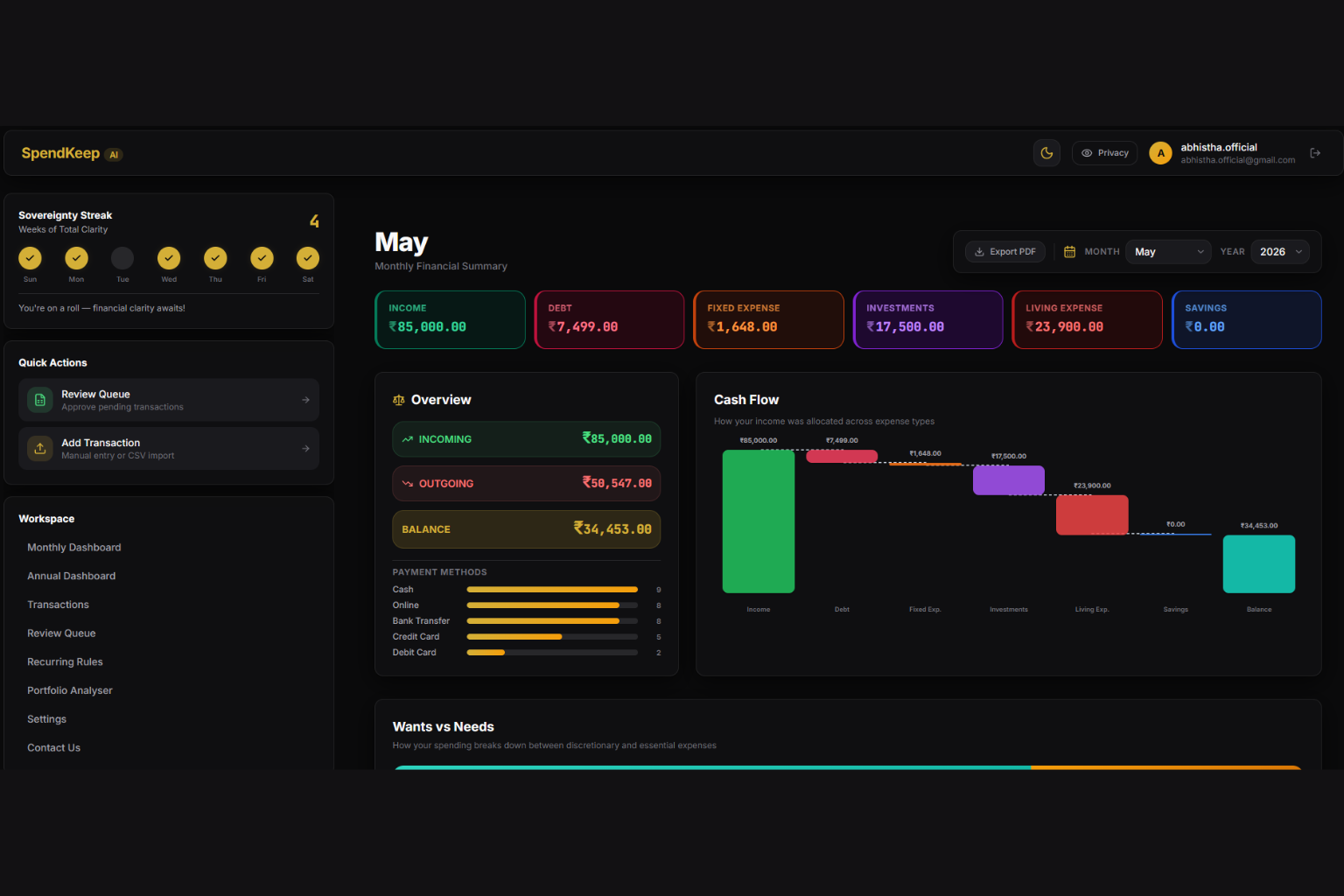Click the Privacy eye toggle
Image resolution: width=1344 pixels, height=896 pixels.
pyautogui.click(x=1104, y=153)
